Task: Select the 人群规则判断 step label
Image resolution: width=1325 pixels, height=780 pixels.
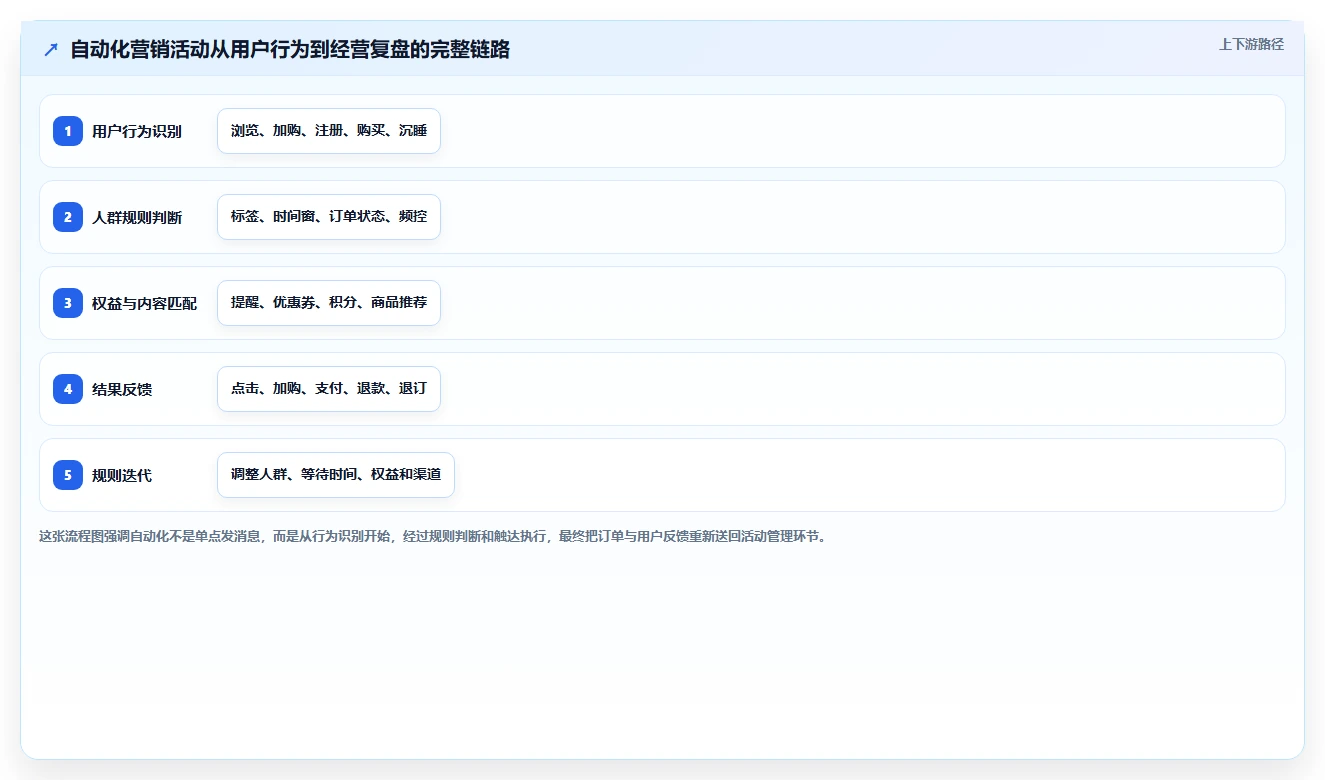Action: 137,217
